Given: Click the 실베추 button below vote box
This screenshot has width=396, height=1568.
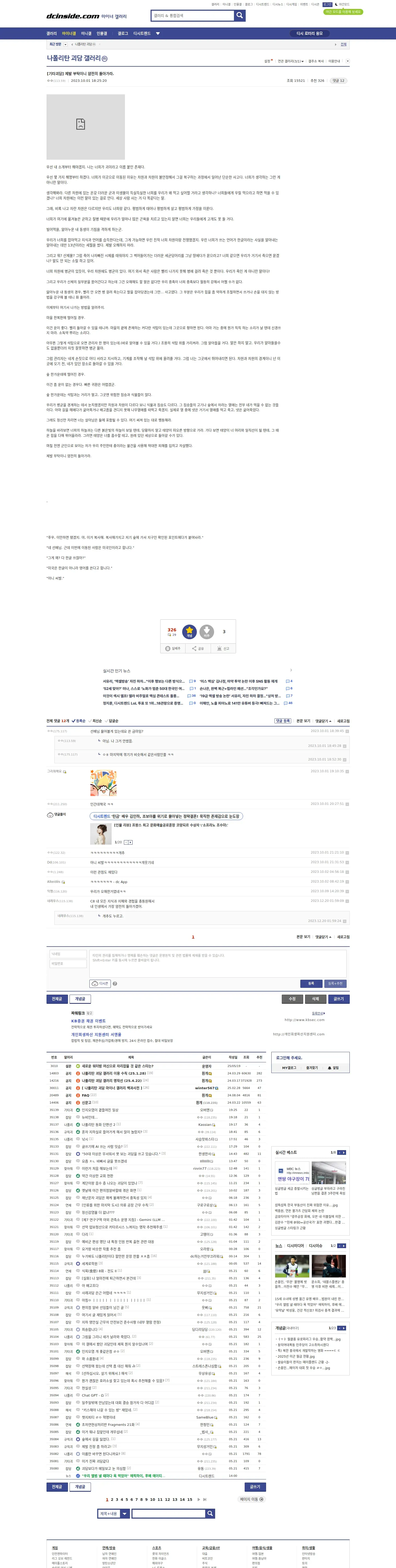Looking at the screenshot, I should coord(174,648).
